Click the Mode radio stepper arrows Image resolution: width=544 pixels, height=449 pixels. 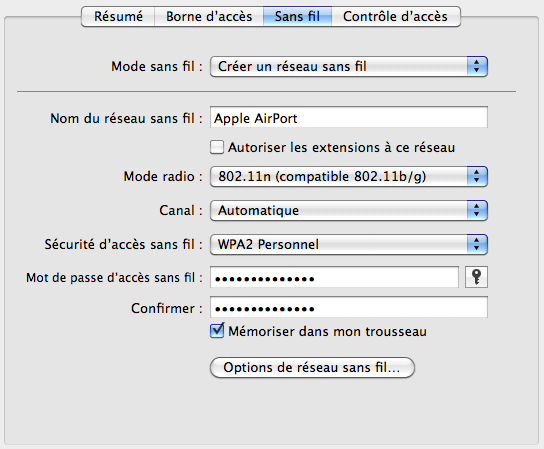pyautogui.click(x=477, y=176)
